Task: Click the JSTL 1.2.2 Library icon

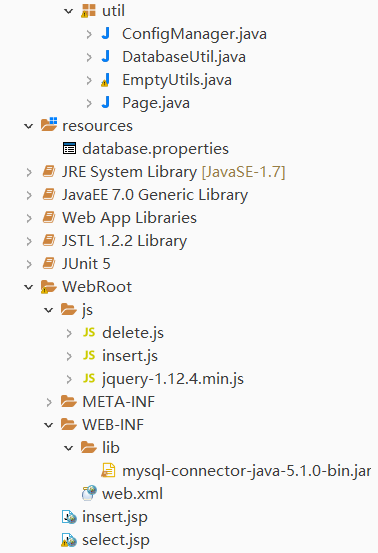Action: [49, 241]
